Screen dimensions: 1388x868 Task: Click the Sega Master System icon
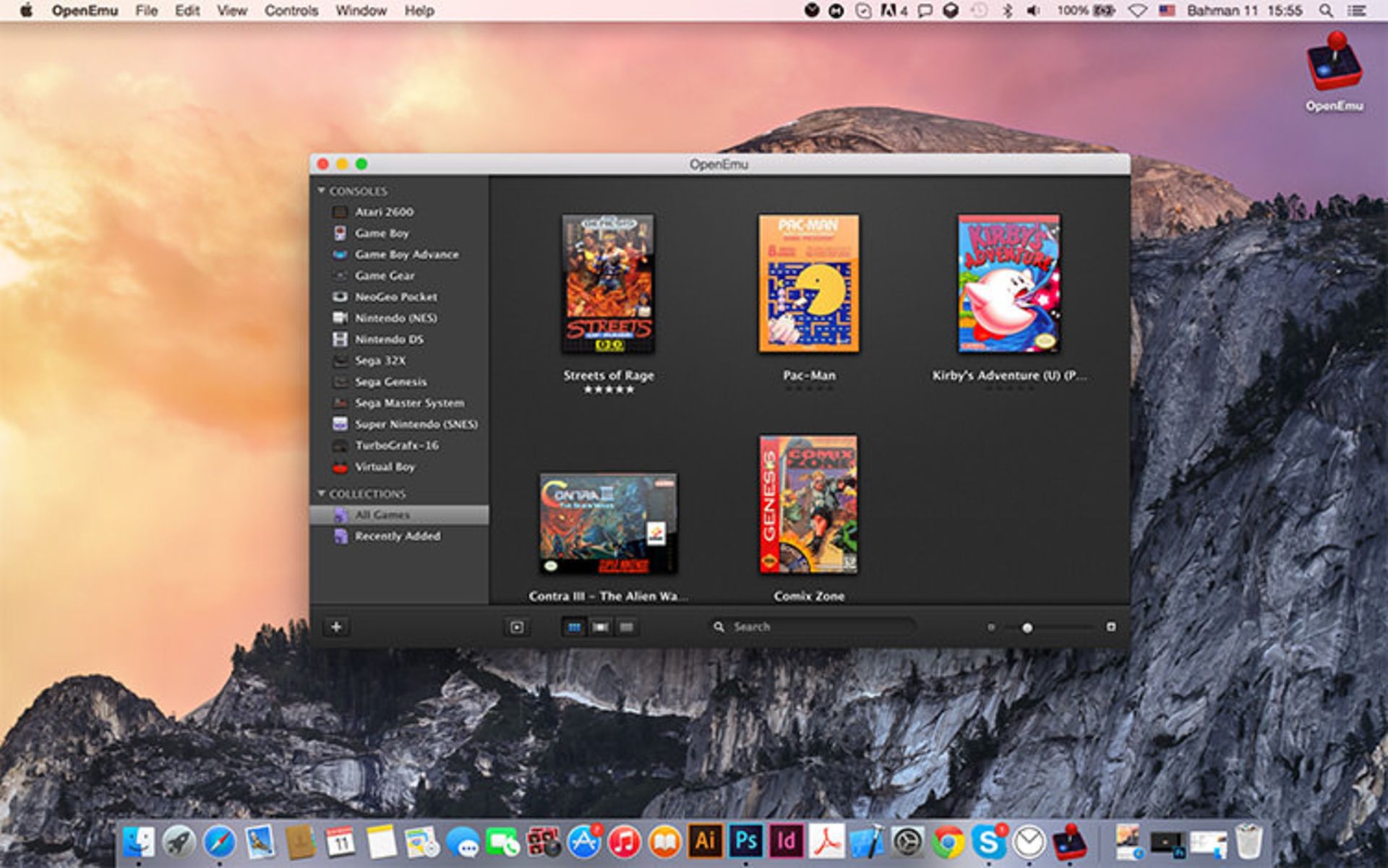[340, 403]
